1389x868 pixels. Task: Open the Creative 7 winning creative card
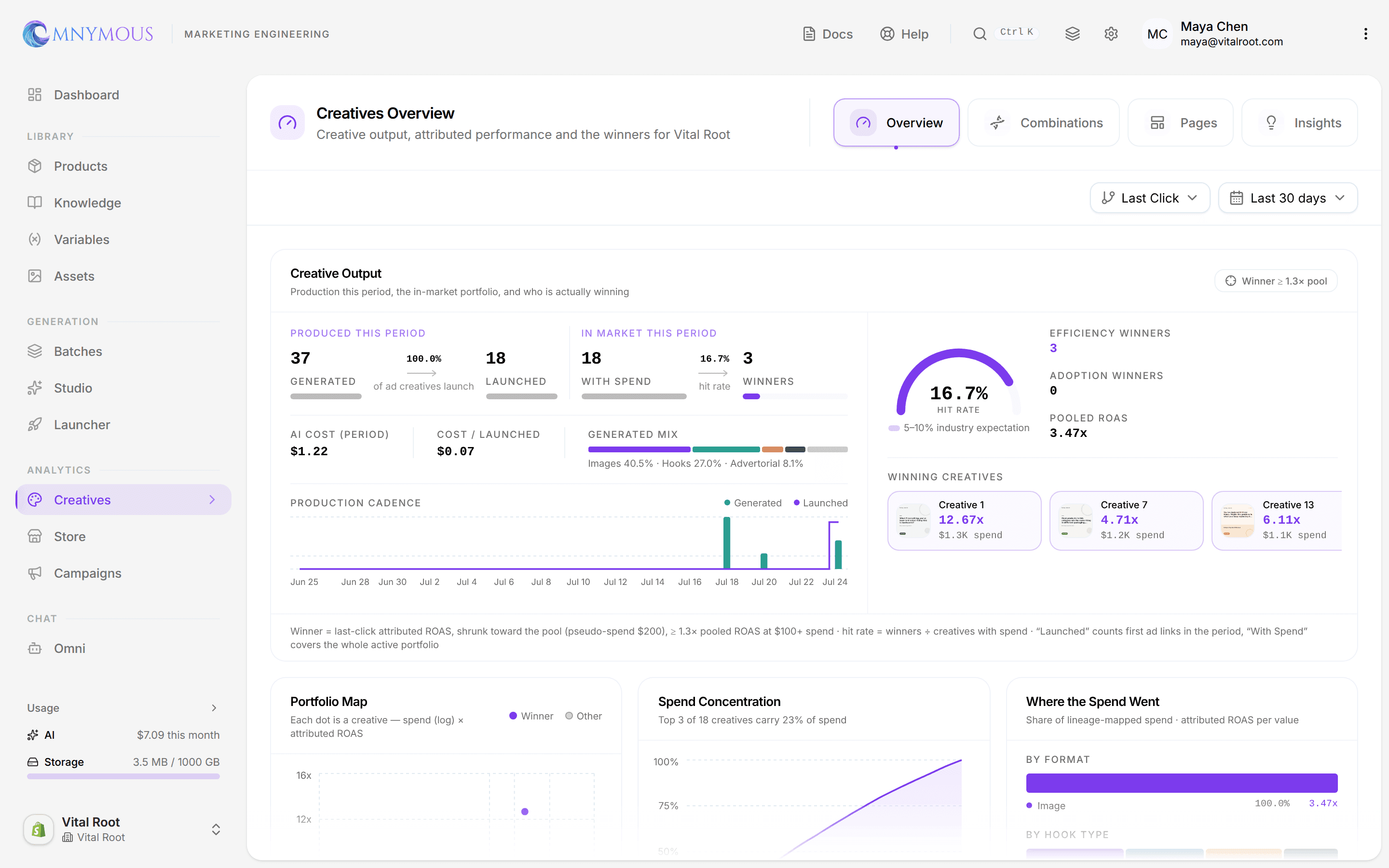point(1126,520)
